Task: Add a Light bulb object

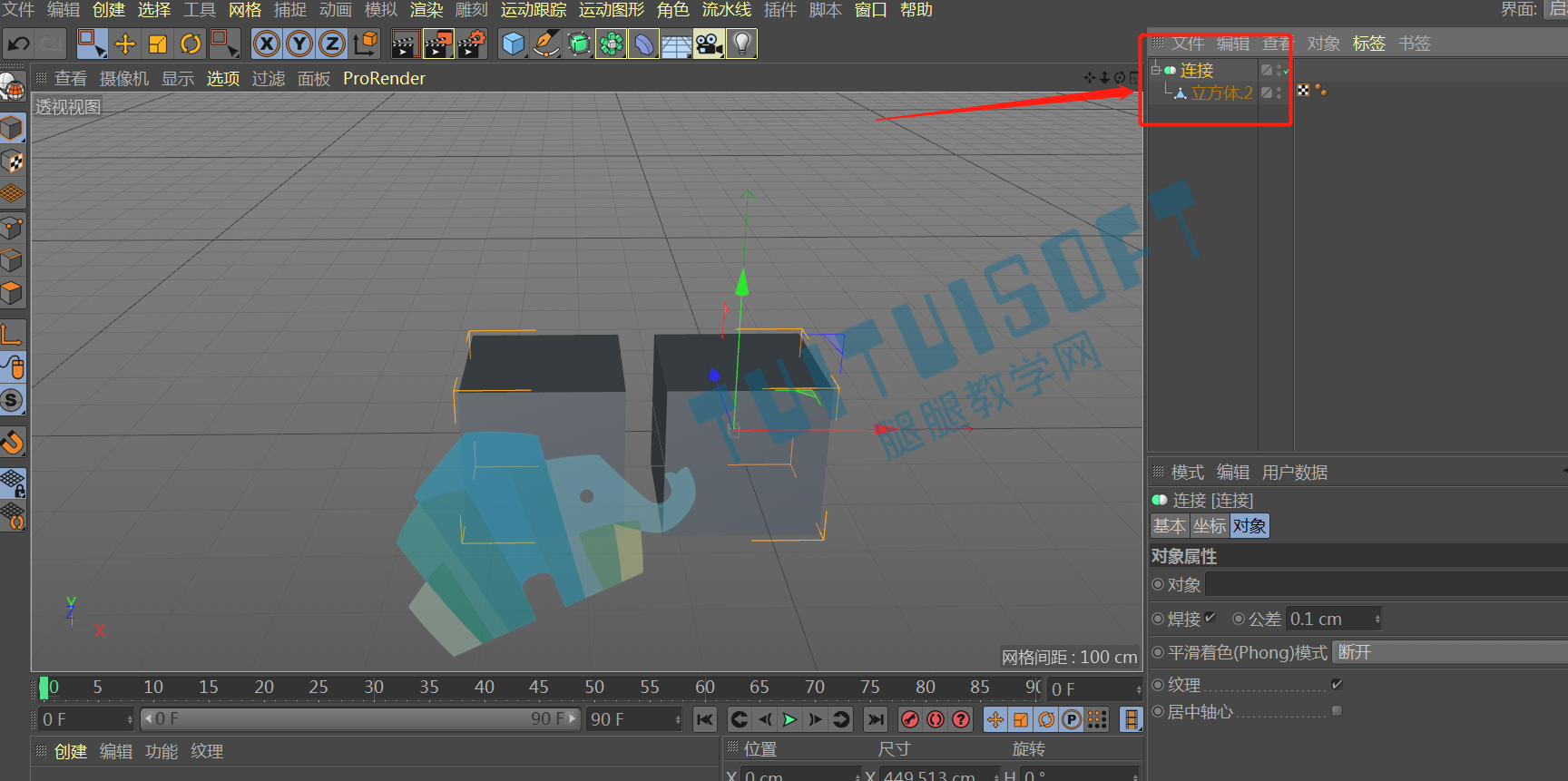Action: click(742, 44)
